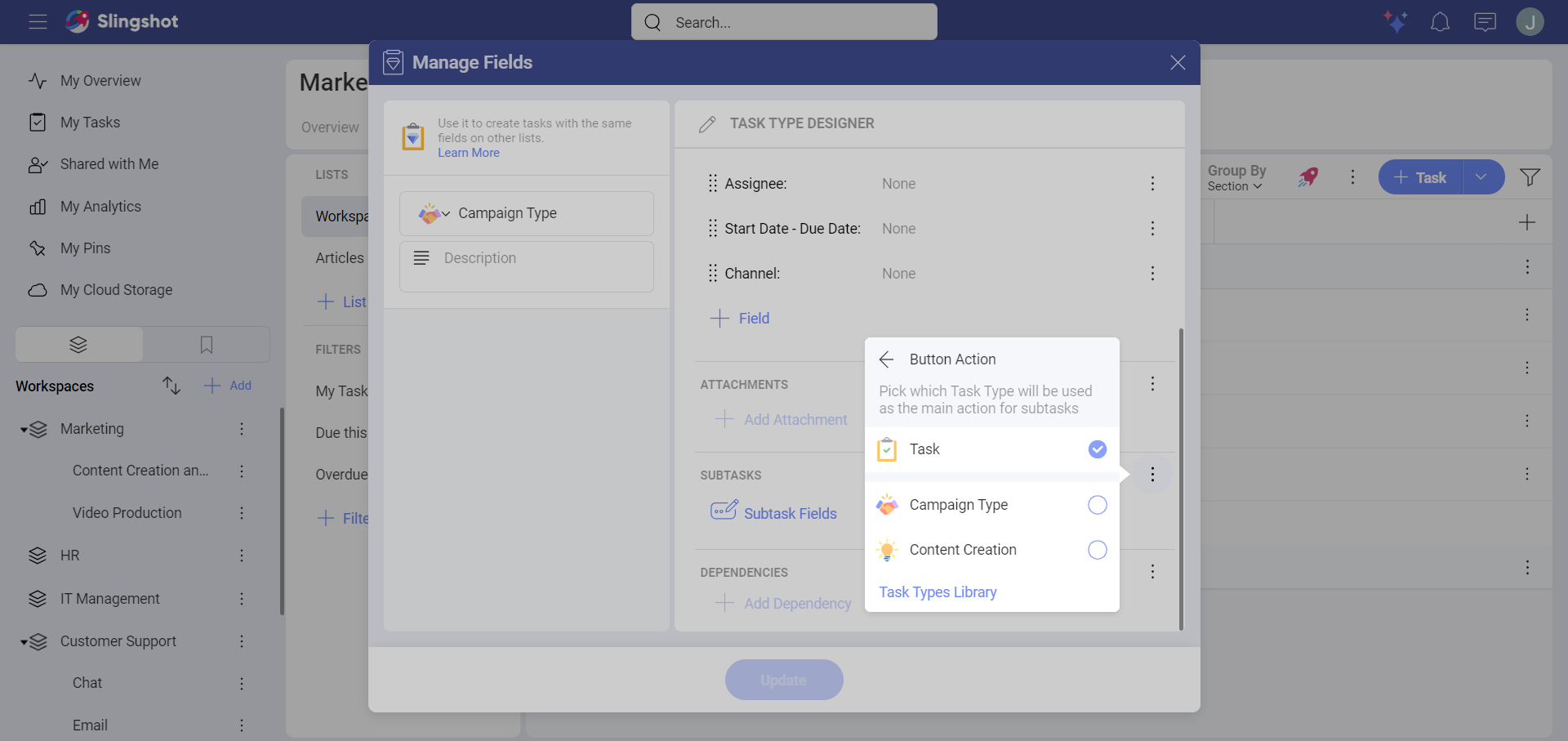Open the filter funnel icon
This screenshot has height=741, width=1568.
(1530, 177)
